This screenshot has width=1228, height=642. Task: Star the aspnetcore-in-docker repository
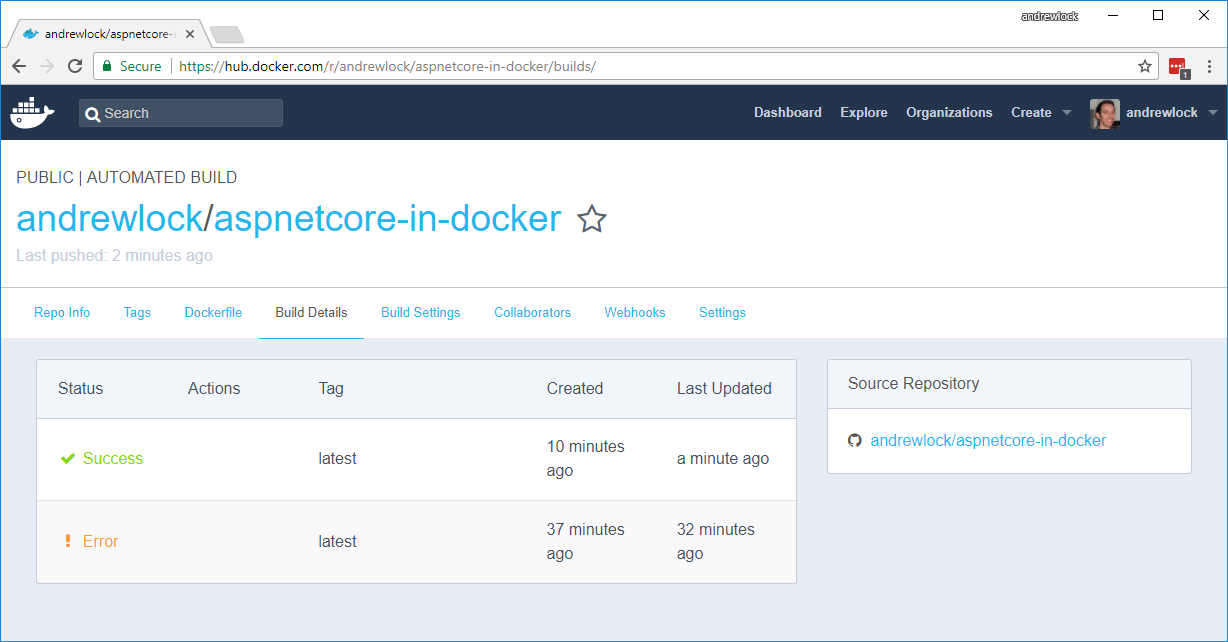coord(592,219)
